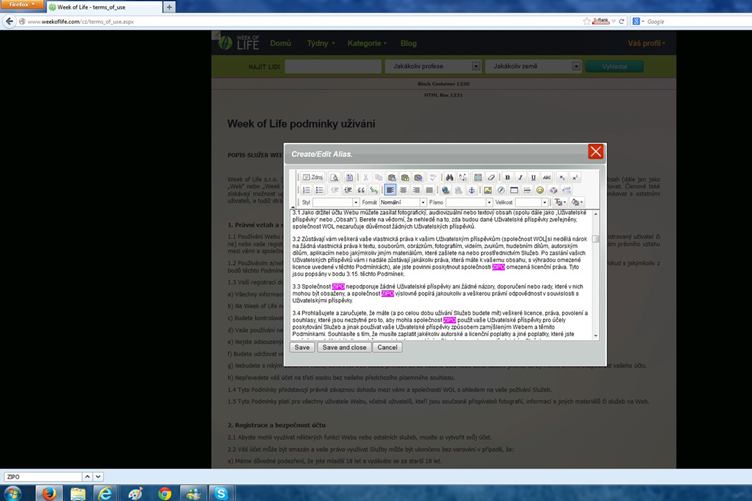Toggle strikethrough ABC formatting
The width and height of the screenshot is (752, 501).
tap(547, 177)
